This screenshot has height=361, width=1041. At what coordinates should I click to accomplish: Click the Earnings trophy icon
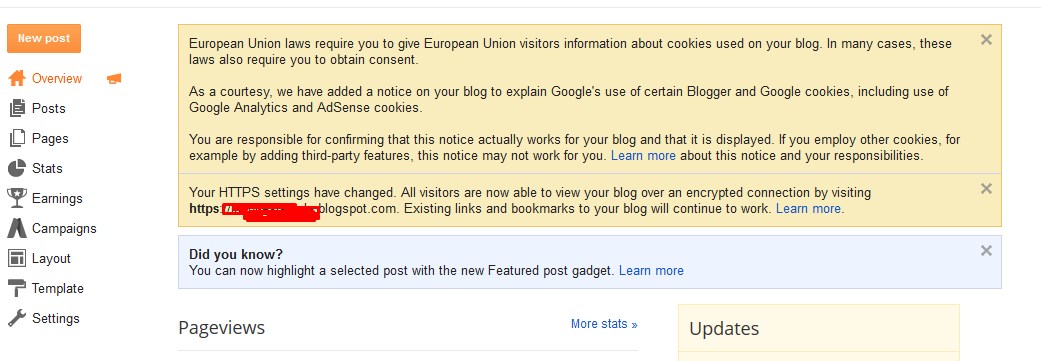[x=17, y=198]
